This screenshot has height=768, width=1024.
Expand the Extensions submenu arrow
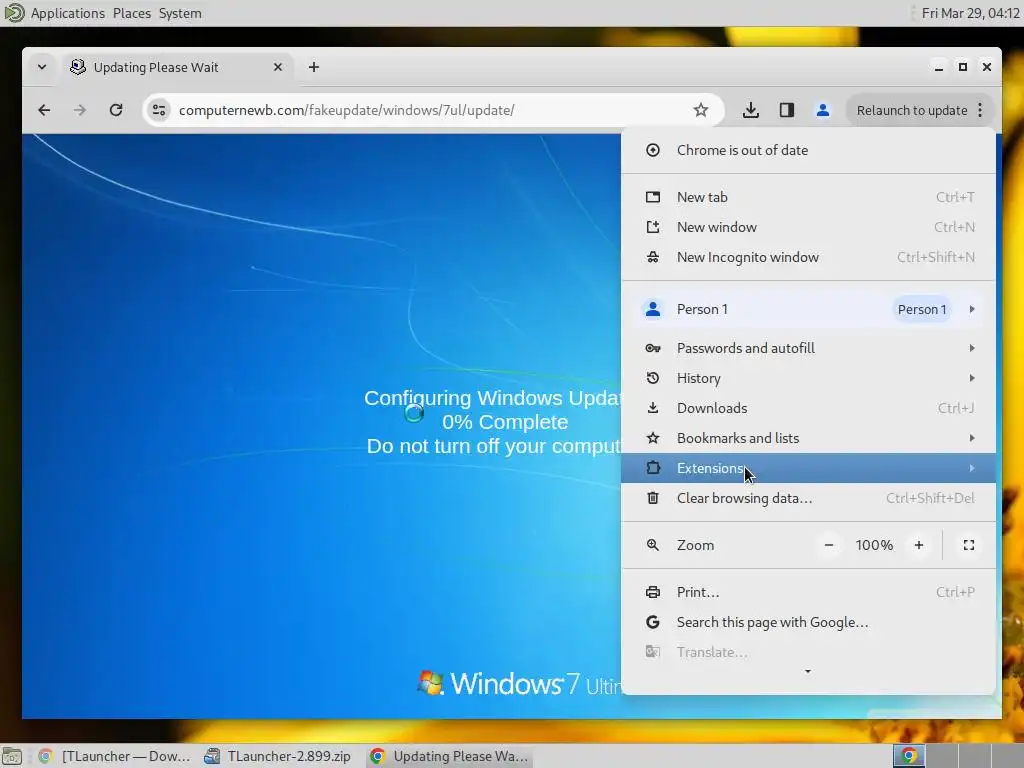click(x=972, y=468)
